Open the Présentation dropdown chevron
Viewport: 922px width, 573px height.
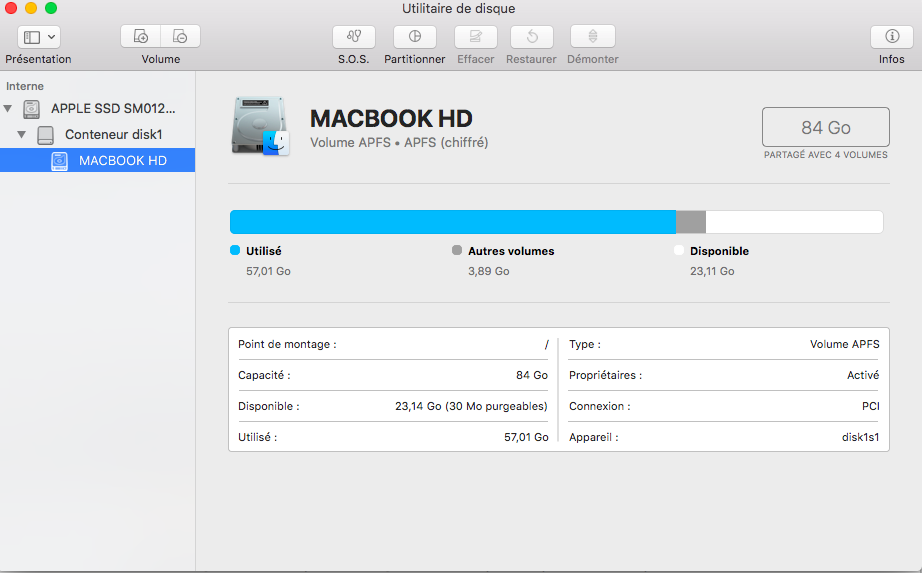[52, 37]
